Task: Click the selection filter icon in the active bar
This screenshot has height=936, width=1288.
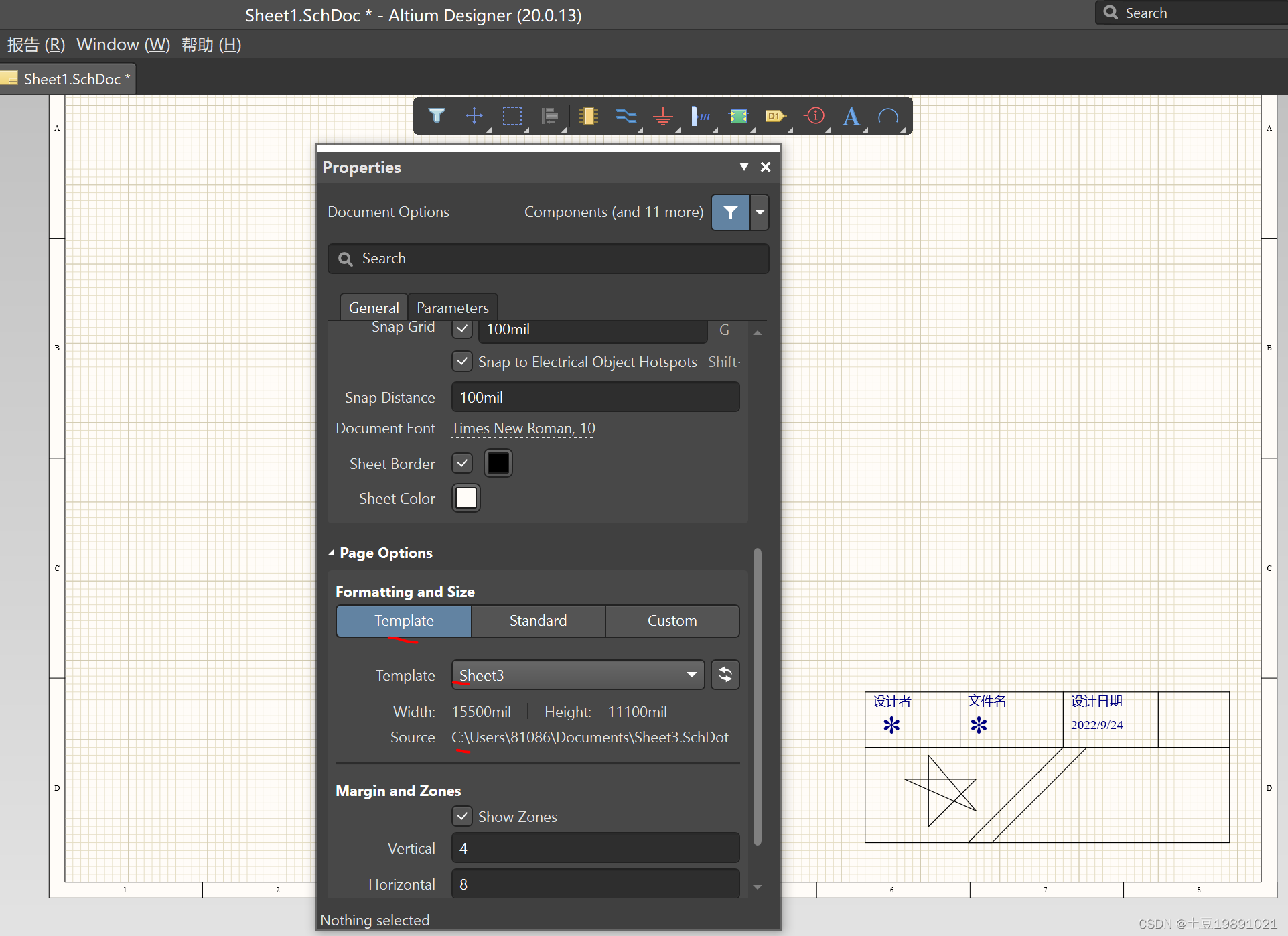Action: point(437,116)
